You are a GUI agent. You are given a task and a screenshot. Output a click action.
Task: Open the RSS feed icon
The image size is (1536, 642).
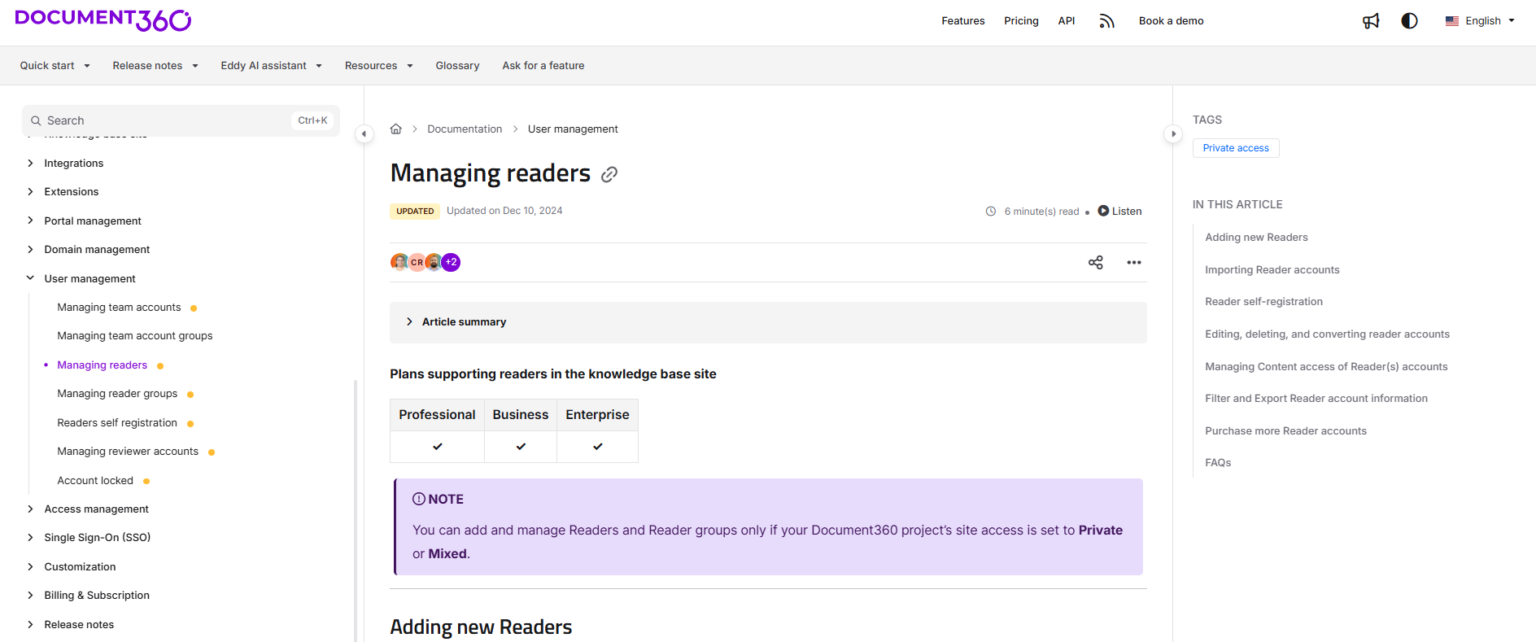[x=1106, y=20]
